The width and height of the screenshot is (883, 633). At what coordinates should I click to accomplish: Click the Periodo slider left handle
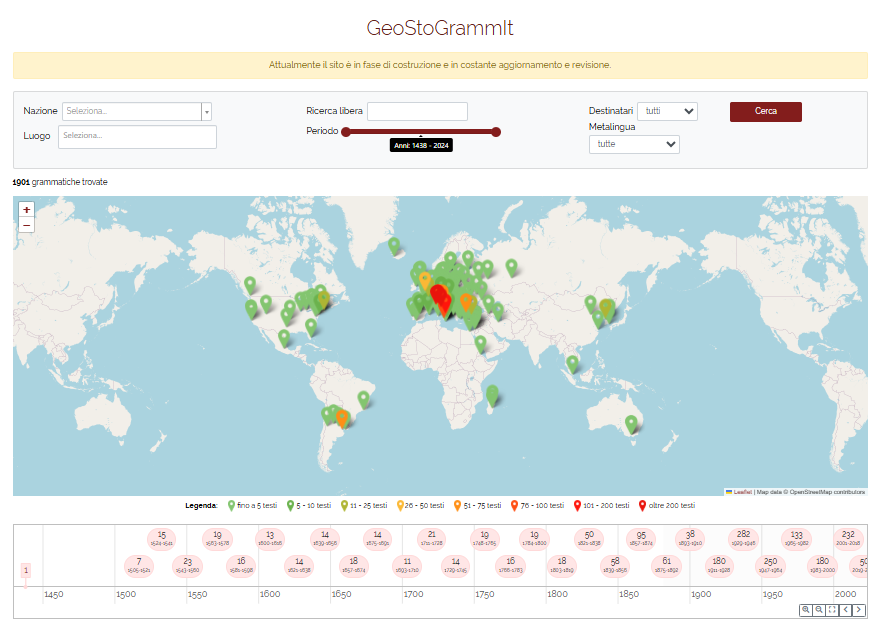346,132
